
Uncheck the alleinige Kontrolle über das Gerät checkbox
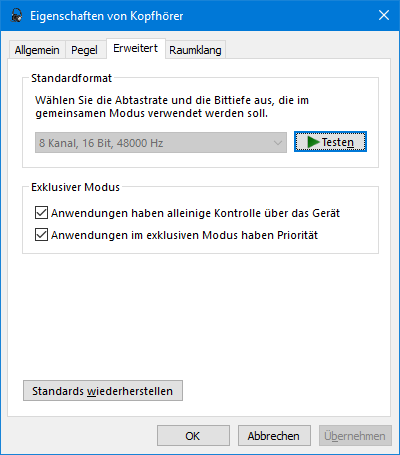pyautogui.click(x=41, y=213)
